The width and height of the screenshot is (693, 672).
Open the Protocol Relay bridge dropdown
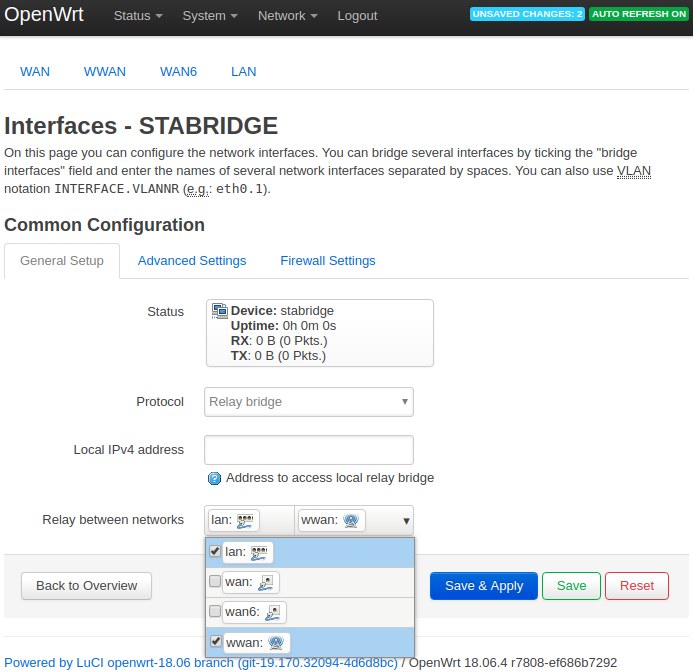309,402
